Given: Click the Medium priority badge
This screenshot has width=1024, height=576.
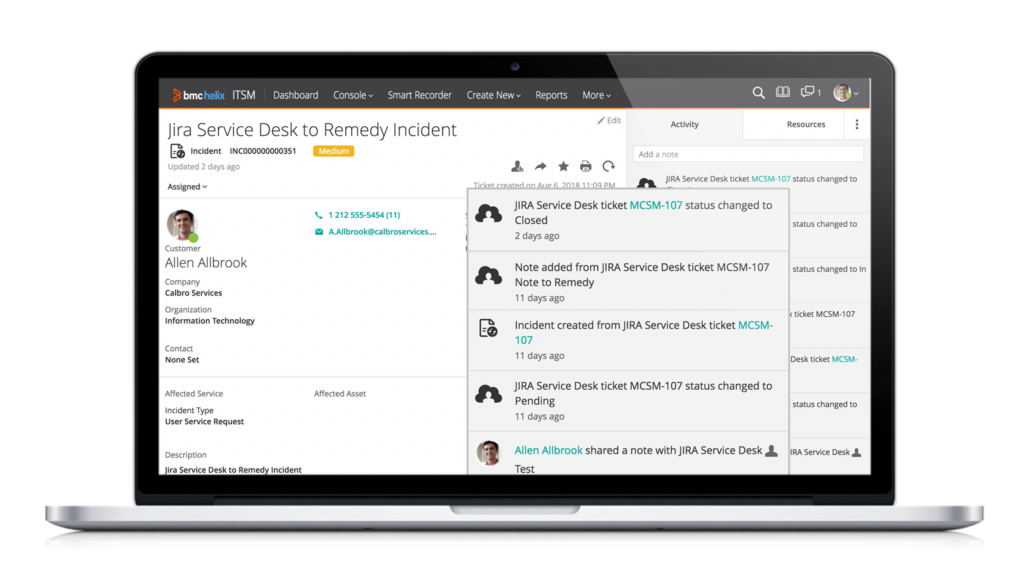Looking at the screenshot, I should 334,151.
